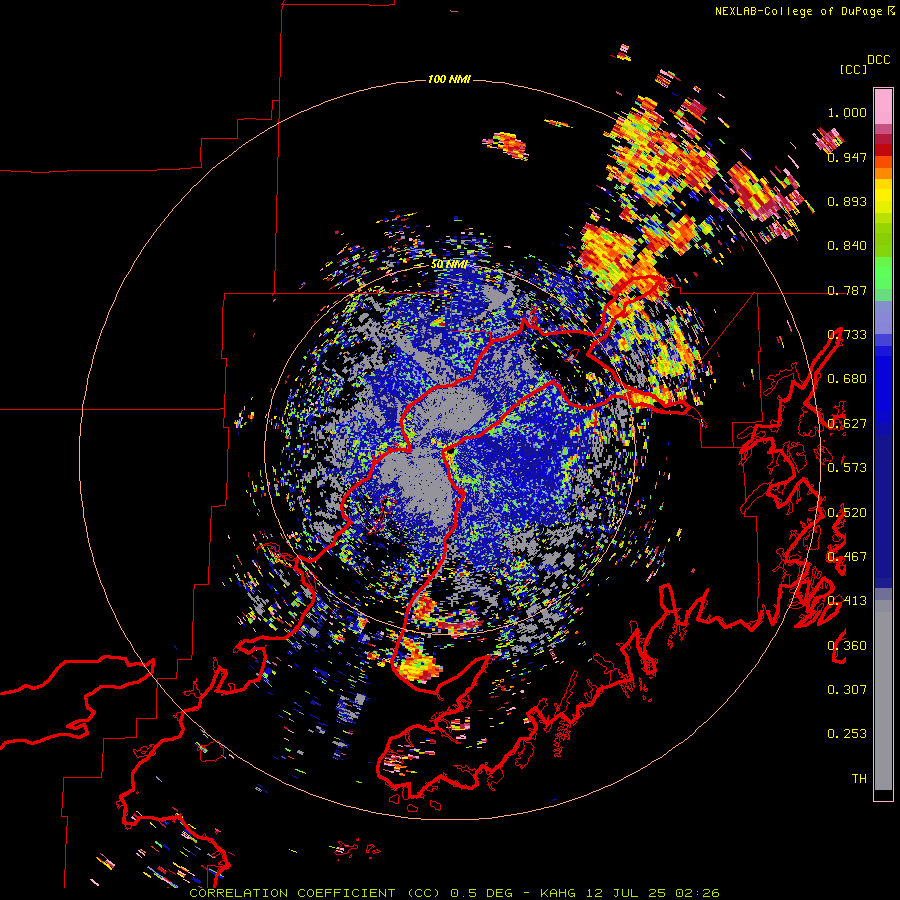Click the [CC] legend unit label
The width and height of the screenshot is (900, 900).
pos(853,69)
